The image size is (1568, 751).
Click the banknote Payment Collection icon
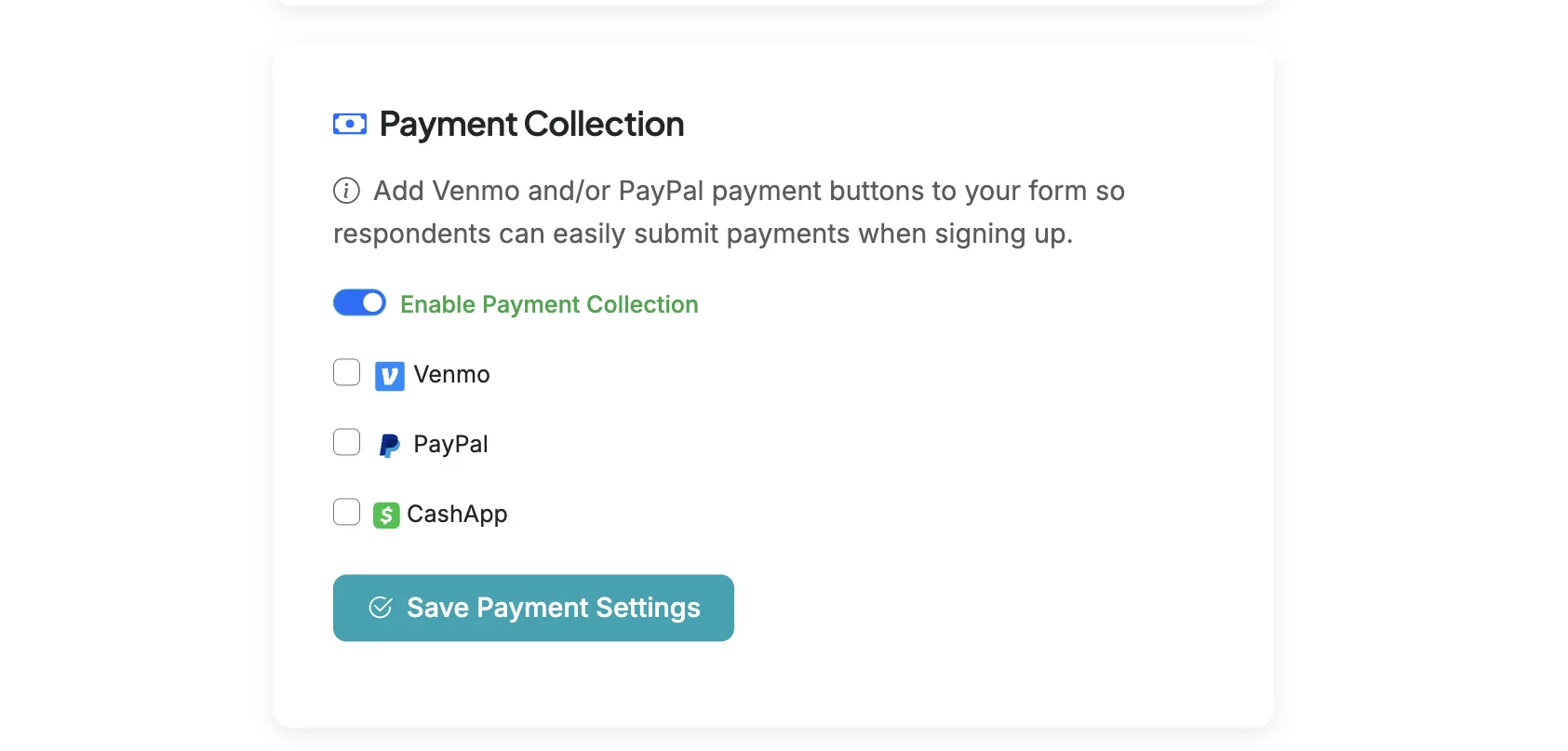[x=349, y=123]
